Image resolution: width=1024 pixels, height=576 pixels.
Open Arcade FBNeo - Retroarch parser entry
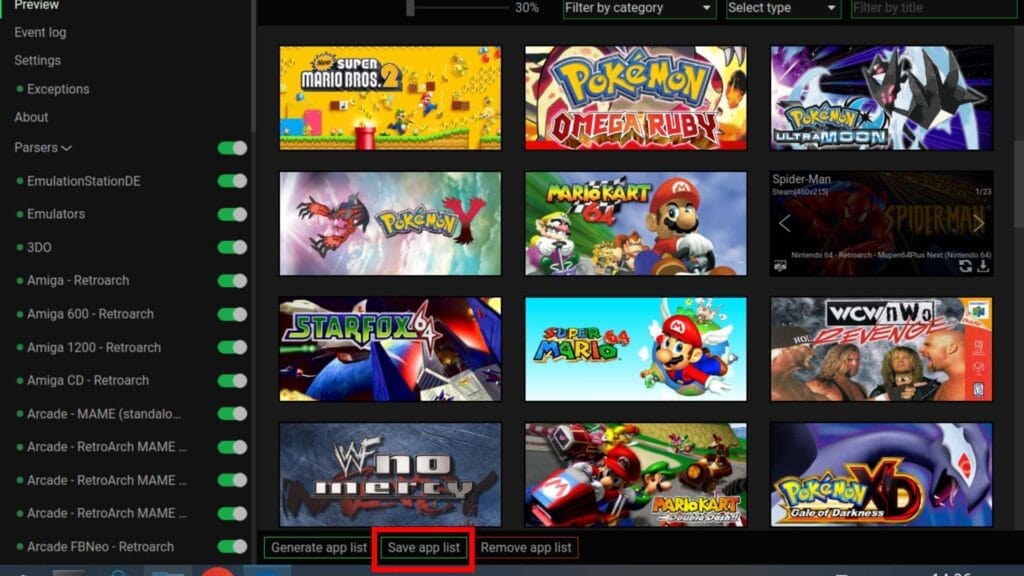click(x=100, y=547)
